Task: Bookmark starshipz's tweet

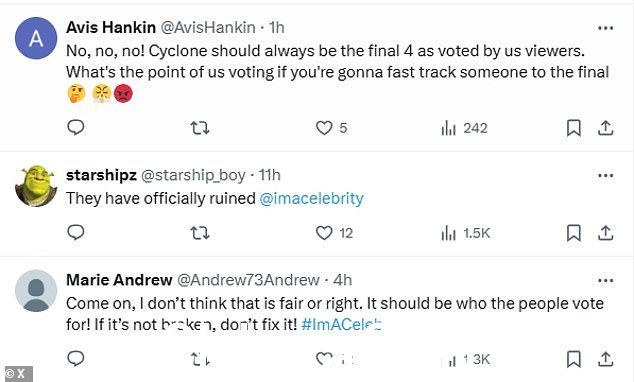Action: coord(573,233)
